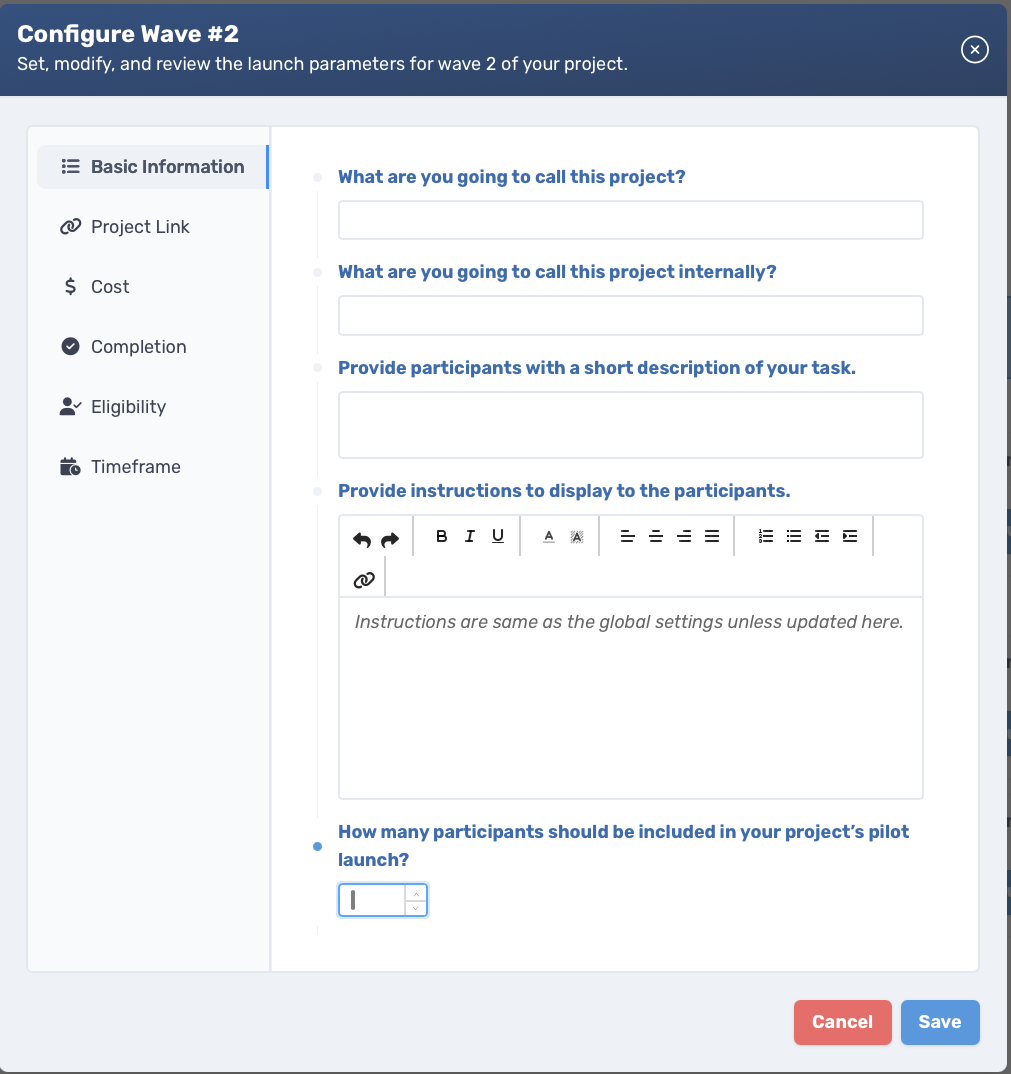Focus the project name input field
The image size is (1011, 1074).
630,220
